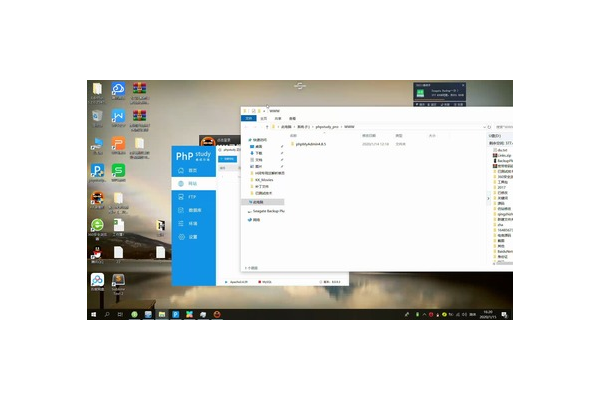600x400 pixels.
Task: Click 系统 (F:) in the address breadcrumb
Action: pyautogui.click(x=303, y=127)
